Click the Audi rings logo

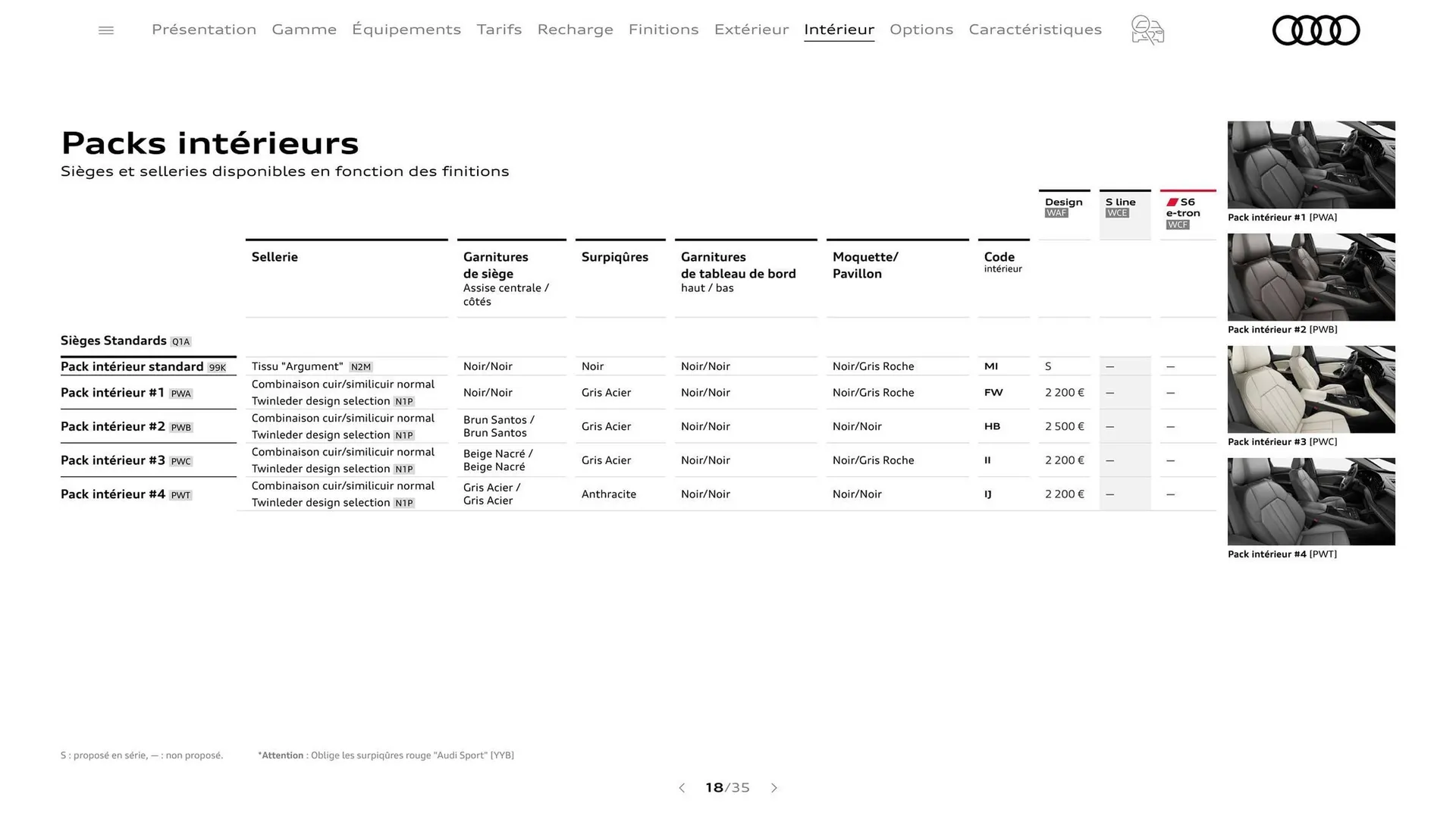click(x=1316, y=30)
